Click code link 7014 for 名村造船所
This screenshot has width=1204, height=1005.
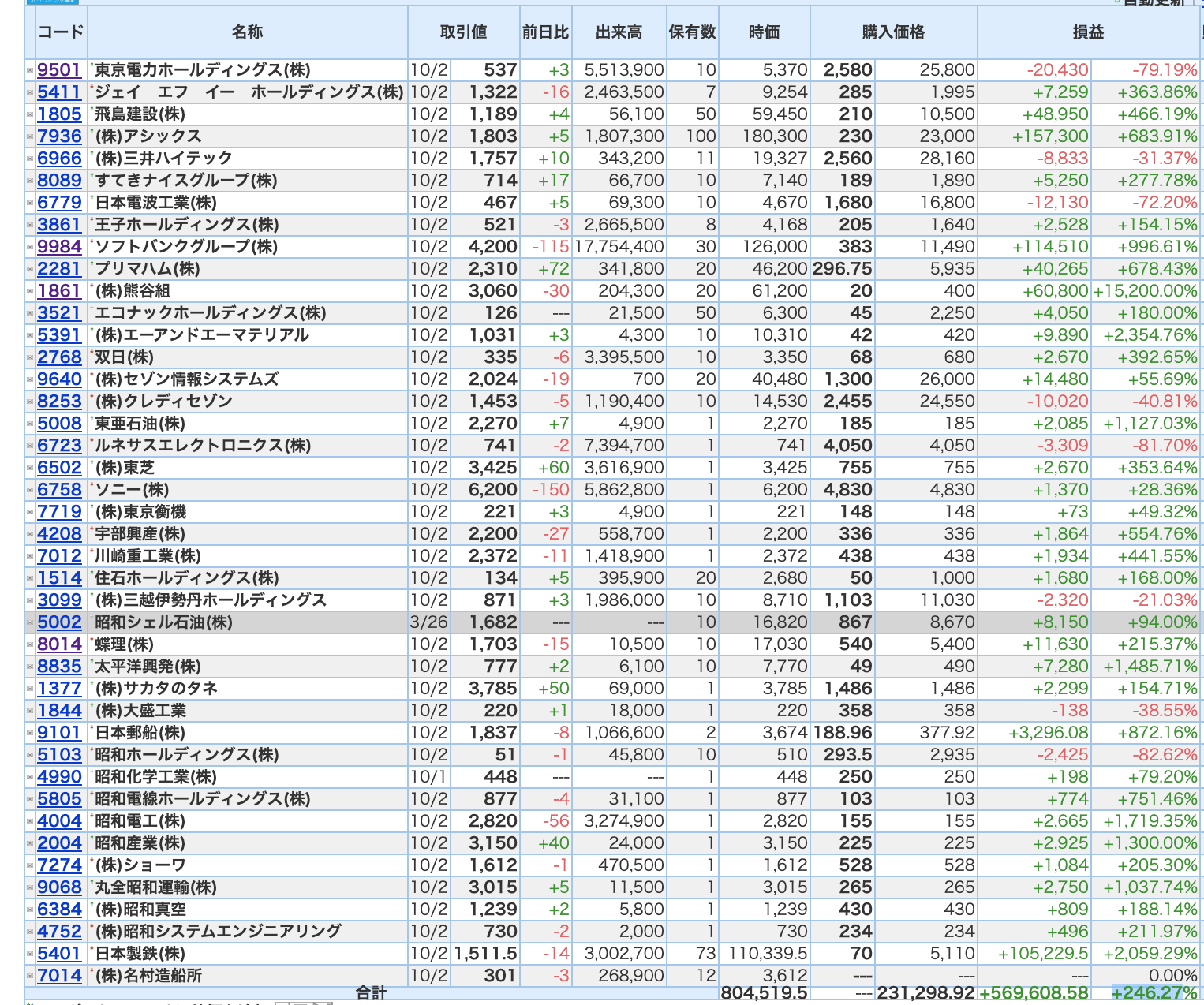pos(59,976)
